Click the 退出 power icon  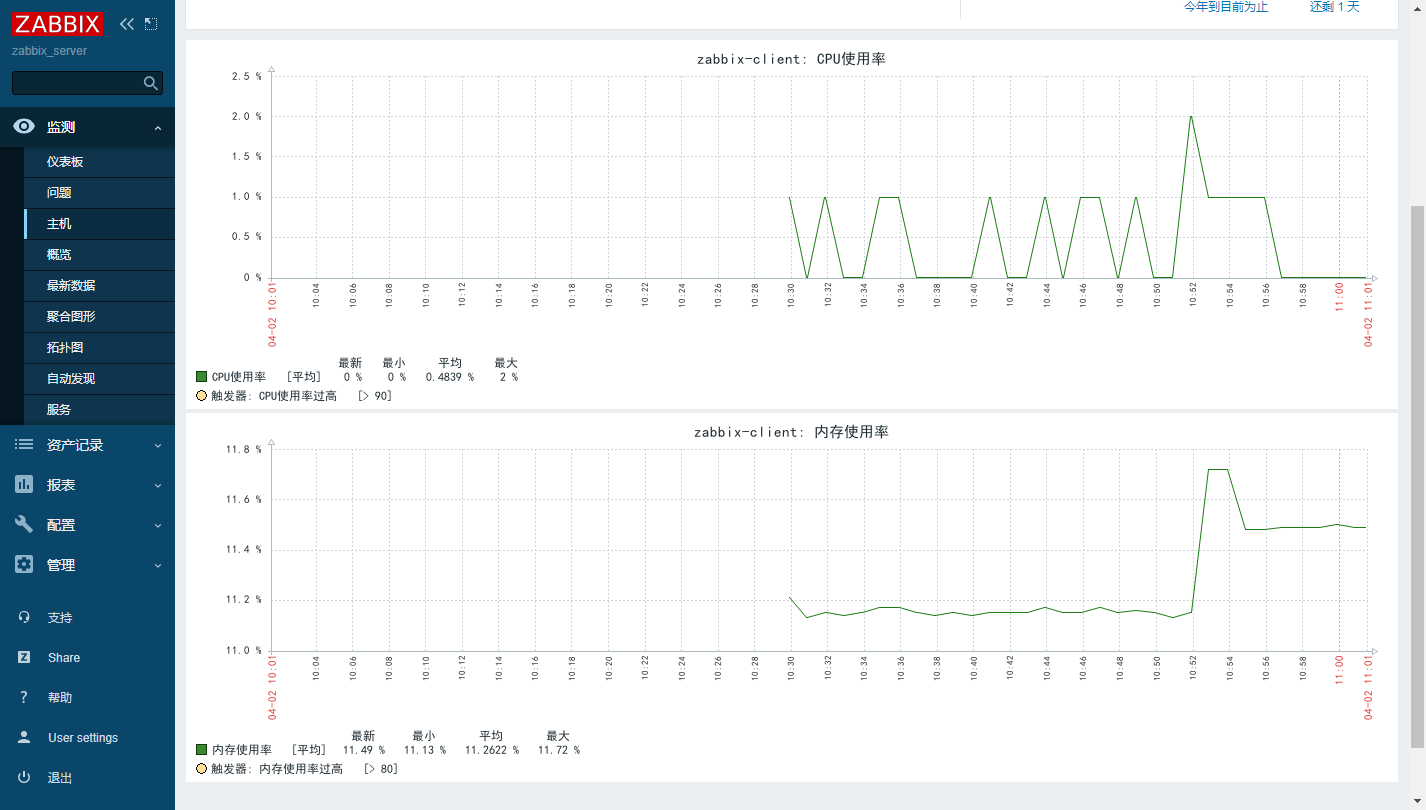(24, 778)
